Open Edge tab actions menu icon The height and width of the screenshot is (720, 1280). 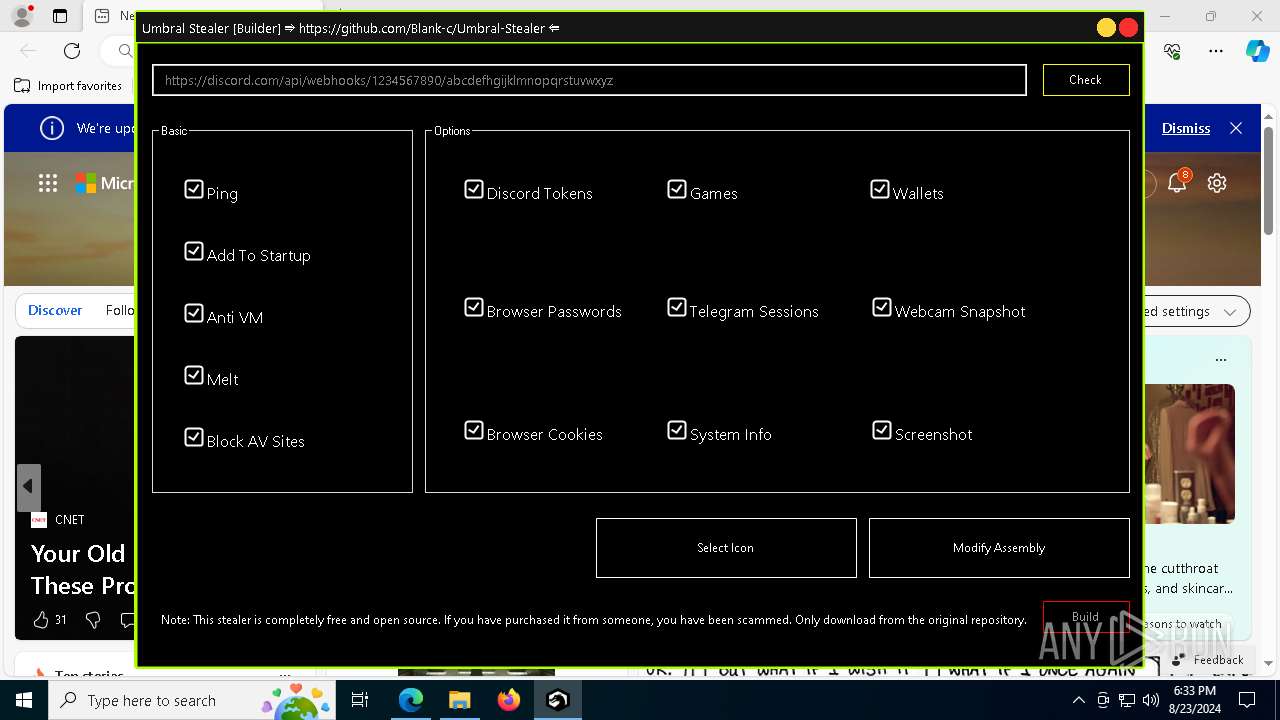click(x=60, y=16)
